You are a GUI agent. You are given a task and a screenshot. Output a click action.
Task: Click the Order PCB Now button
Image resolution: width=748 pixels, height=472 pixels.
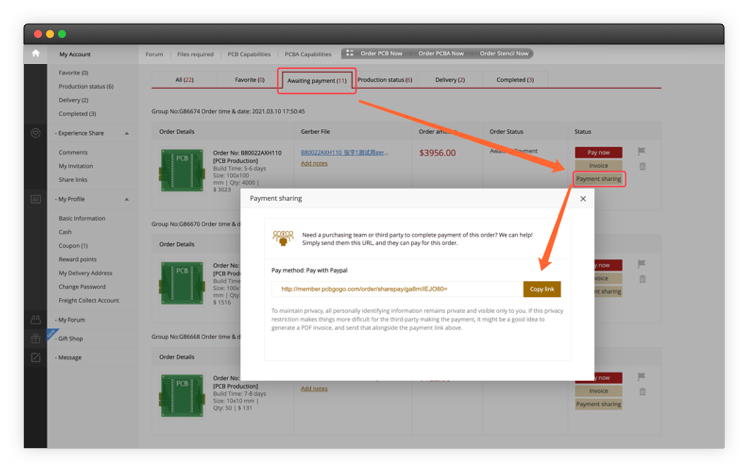point(381,53)
